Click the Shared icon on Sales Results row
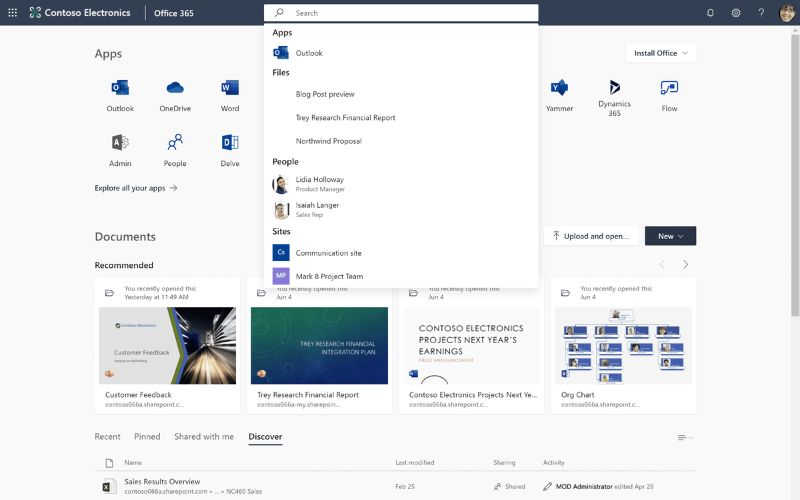Image resolution: width=800 pixels, height=500 pixels. pos(497,487)
